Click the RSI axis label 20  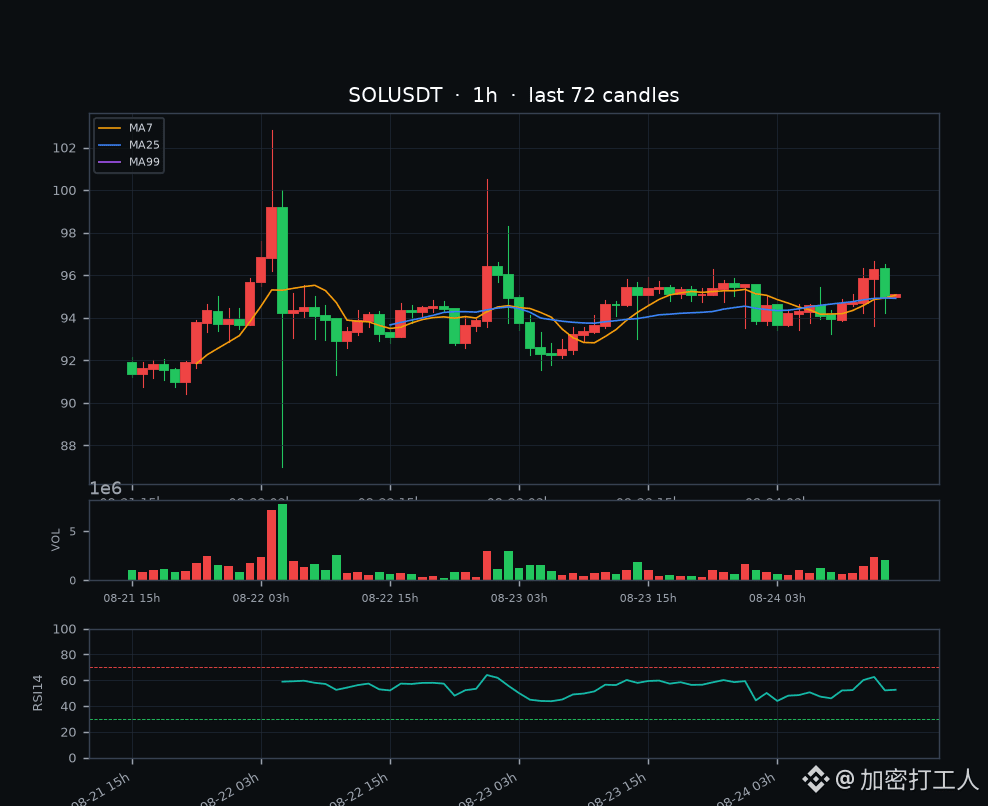(x=68, y=732)
